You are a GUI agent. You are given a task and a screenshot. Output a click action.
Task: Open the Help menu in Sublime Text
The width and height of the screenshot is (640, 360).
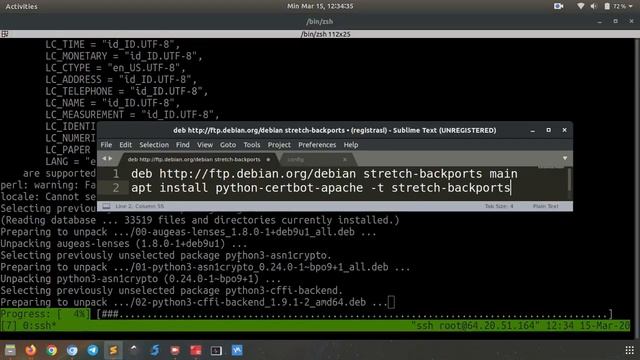(351, 145)
